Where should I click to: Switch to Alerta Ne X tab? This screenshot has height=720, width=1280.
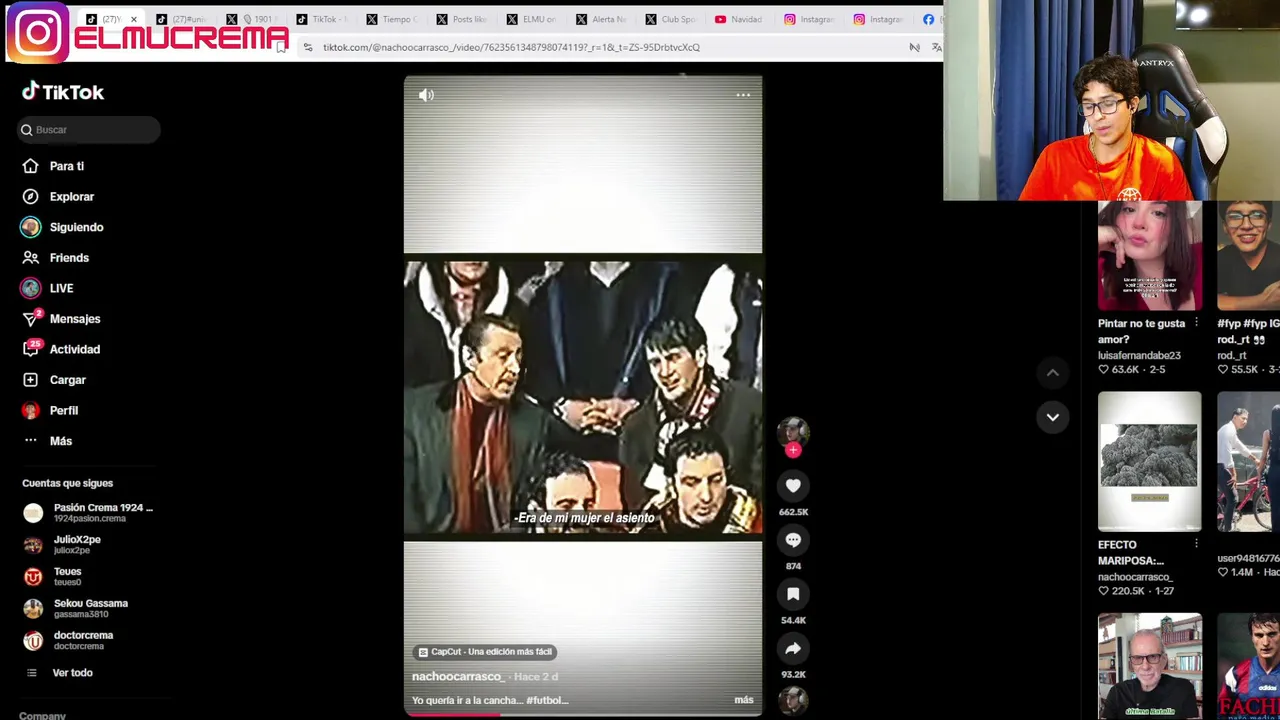click(600, 19)
